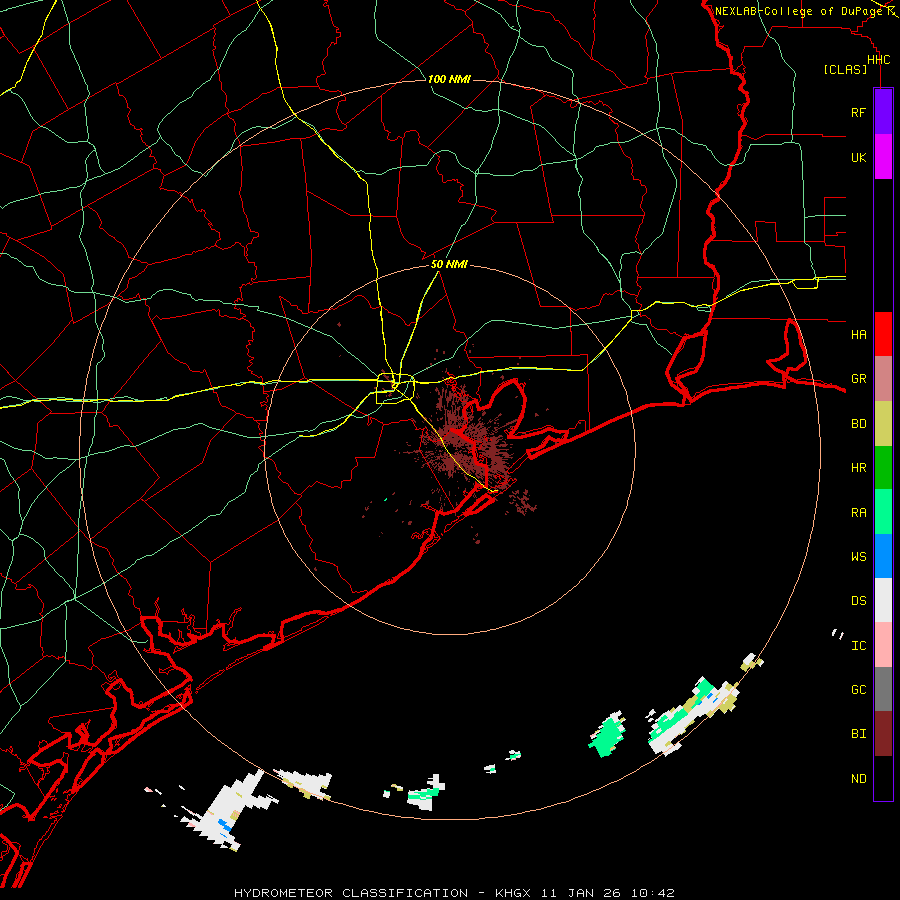
Task: Click the blue WS legend swatch
Action: [883, 556]
